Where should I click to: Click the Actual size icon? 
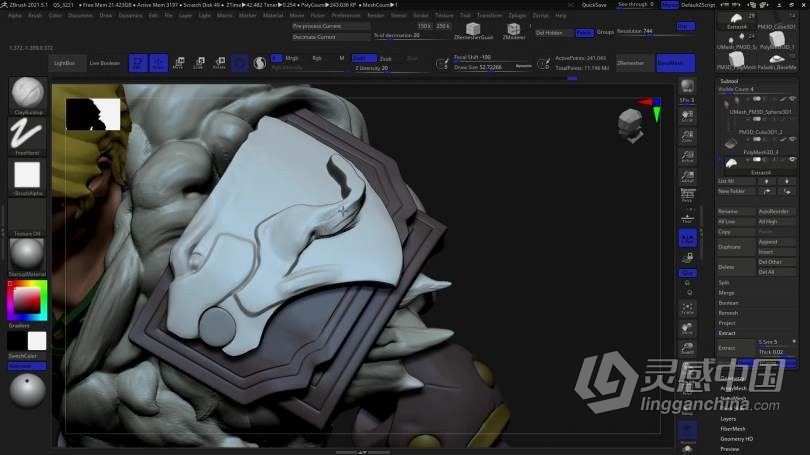(x=688, y=156)
